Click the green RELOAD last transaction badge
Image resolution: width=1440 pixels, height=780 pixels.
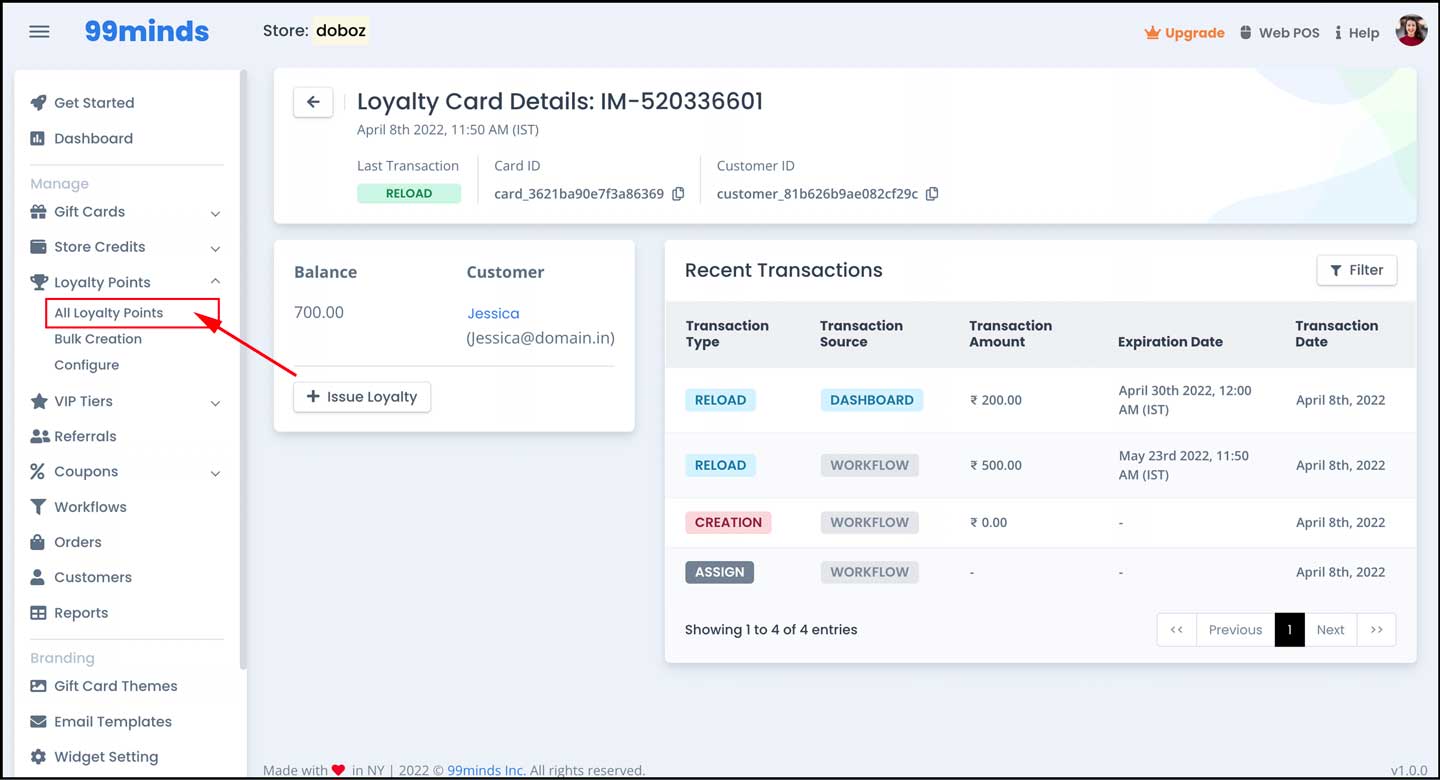point(409,194)
